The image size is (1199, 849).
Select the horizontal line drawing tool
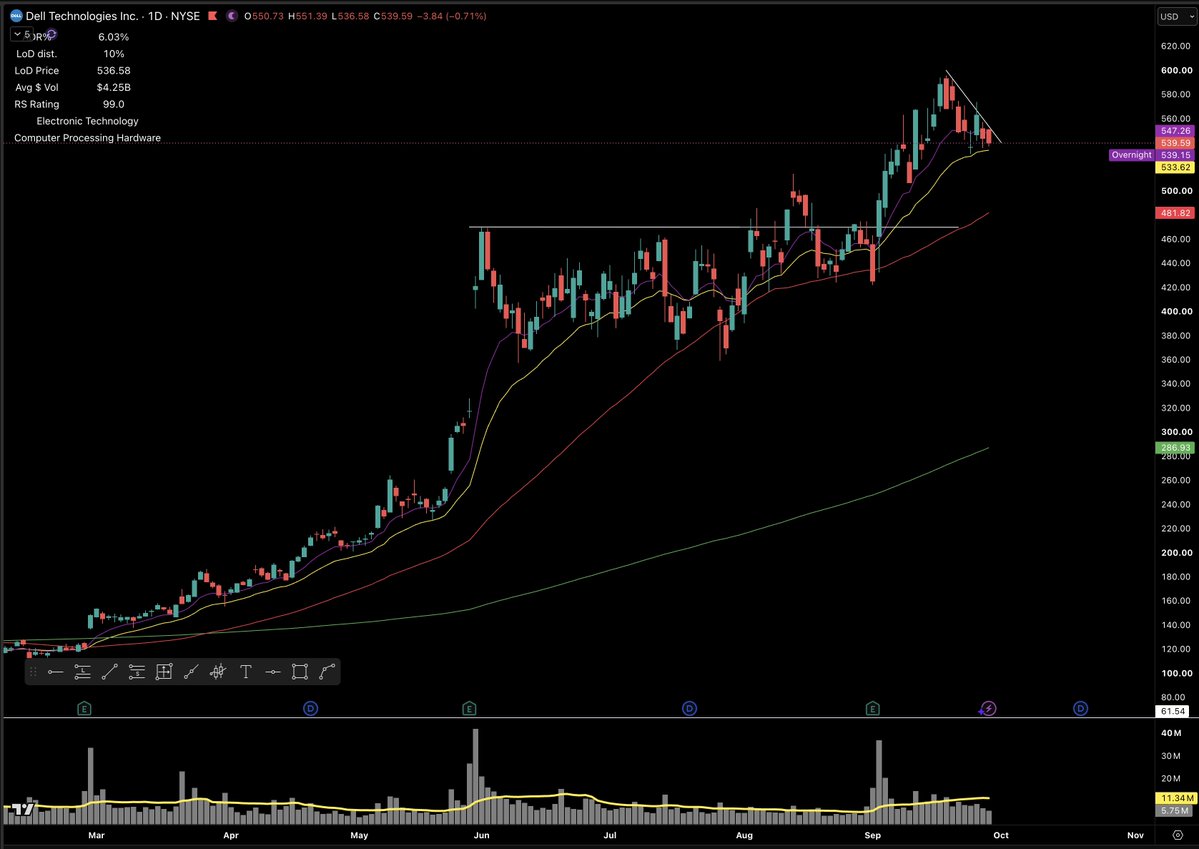[x=273, y=672]
